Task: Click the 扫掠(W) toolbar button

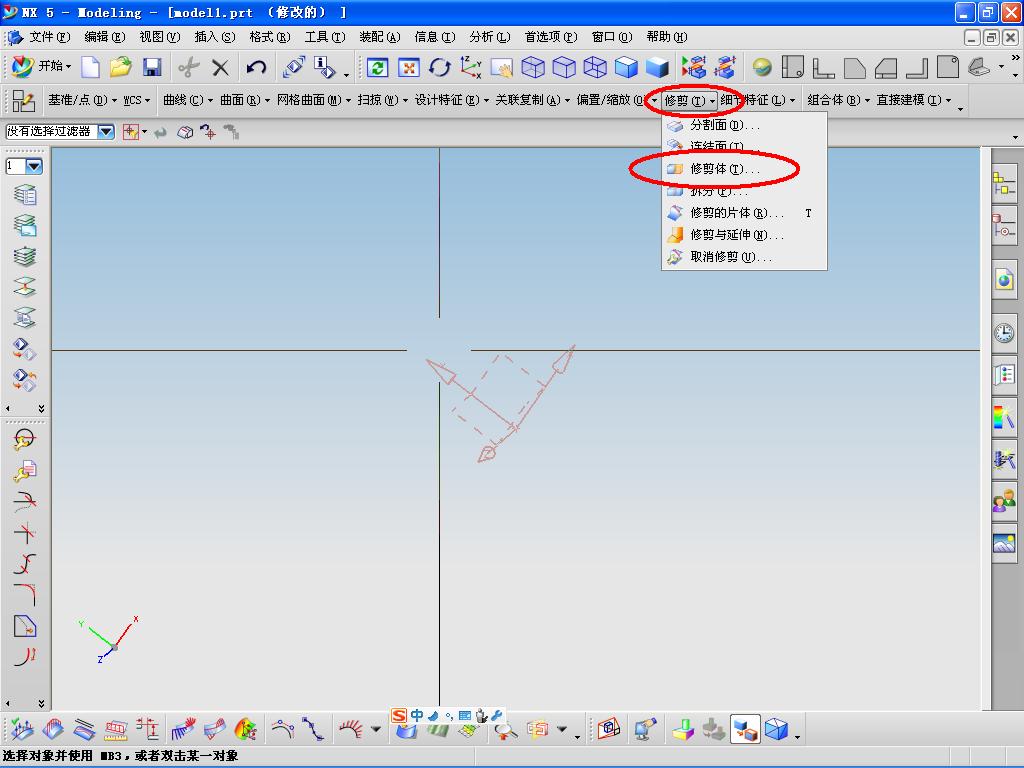Action: [383, 100]
